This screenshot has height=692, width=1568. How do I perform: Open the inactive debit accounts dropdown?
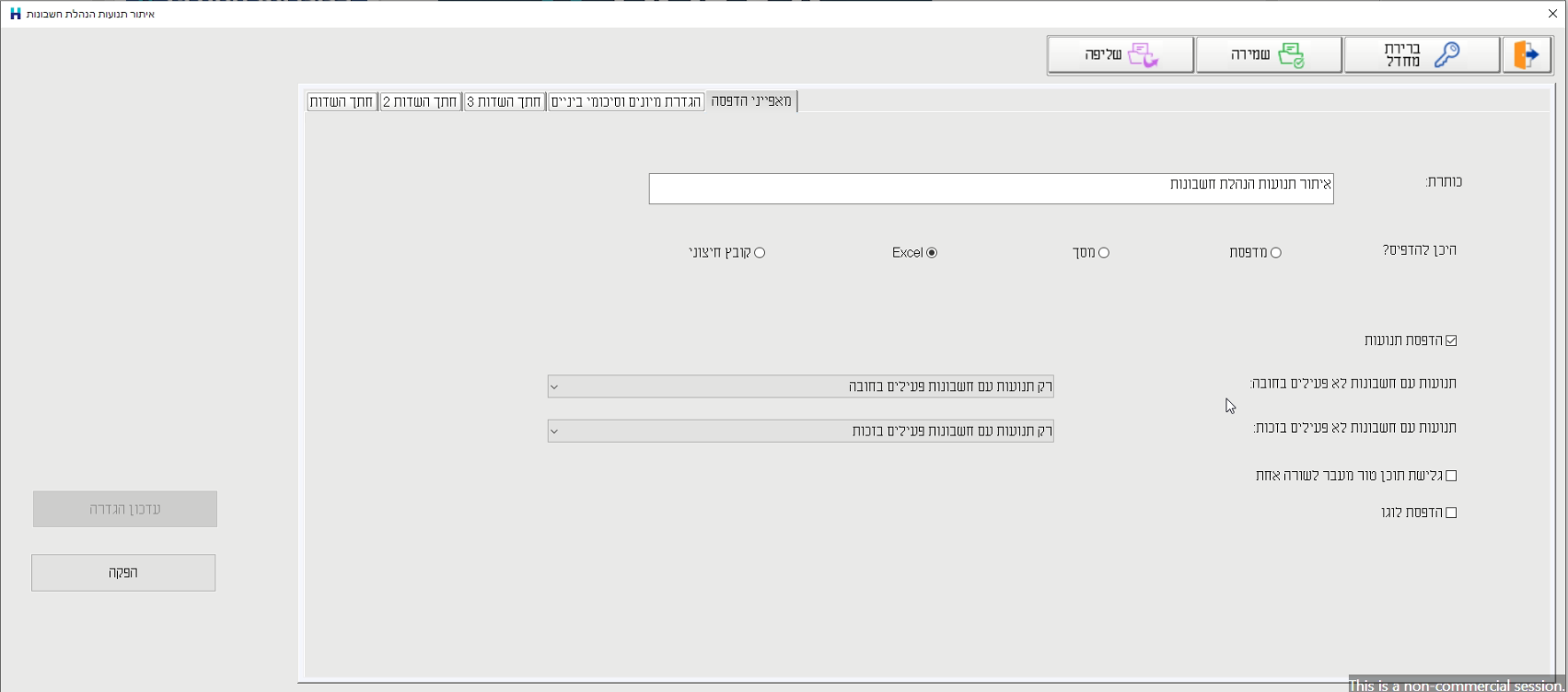click(x=800, y=386)
